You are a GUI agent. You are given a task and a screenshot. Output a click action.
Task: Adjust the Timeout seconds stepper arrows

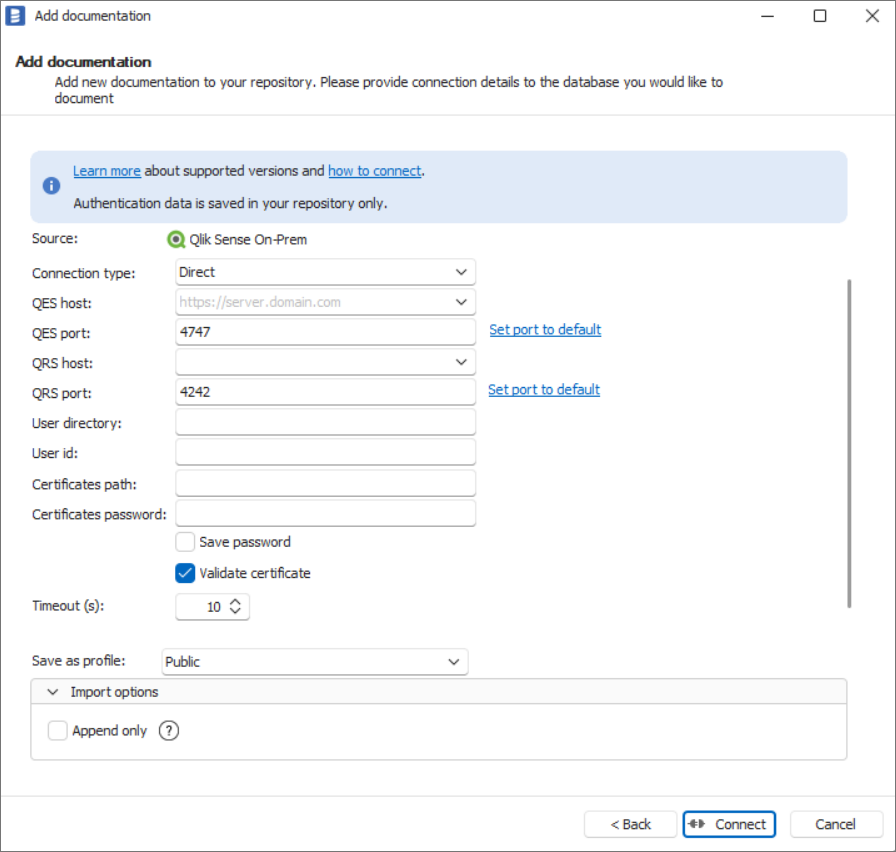click(235, 606)
